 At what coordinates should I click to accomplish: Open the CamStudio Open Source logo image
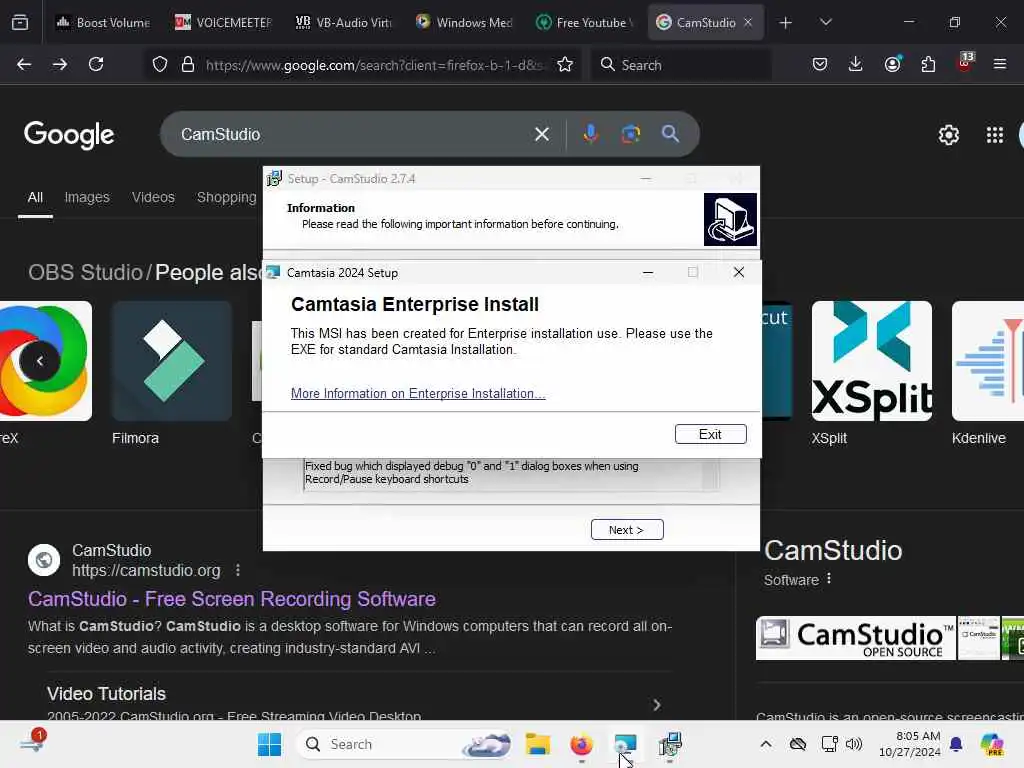tap(856, 638)
